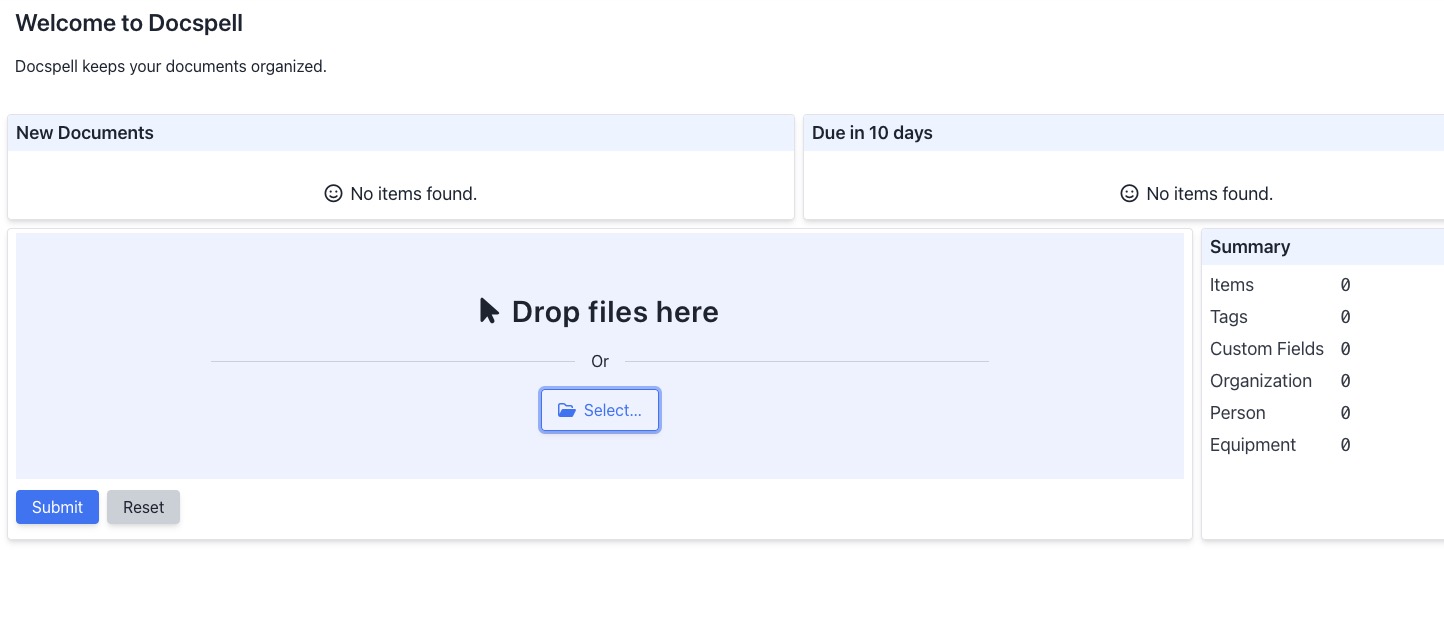Click the Equipment entry in Summary
This screenshot has width=1444, height=639.
[1253, 445]
